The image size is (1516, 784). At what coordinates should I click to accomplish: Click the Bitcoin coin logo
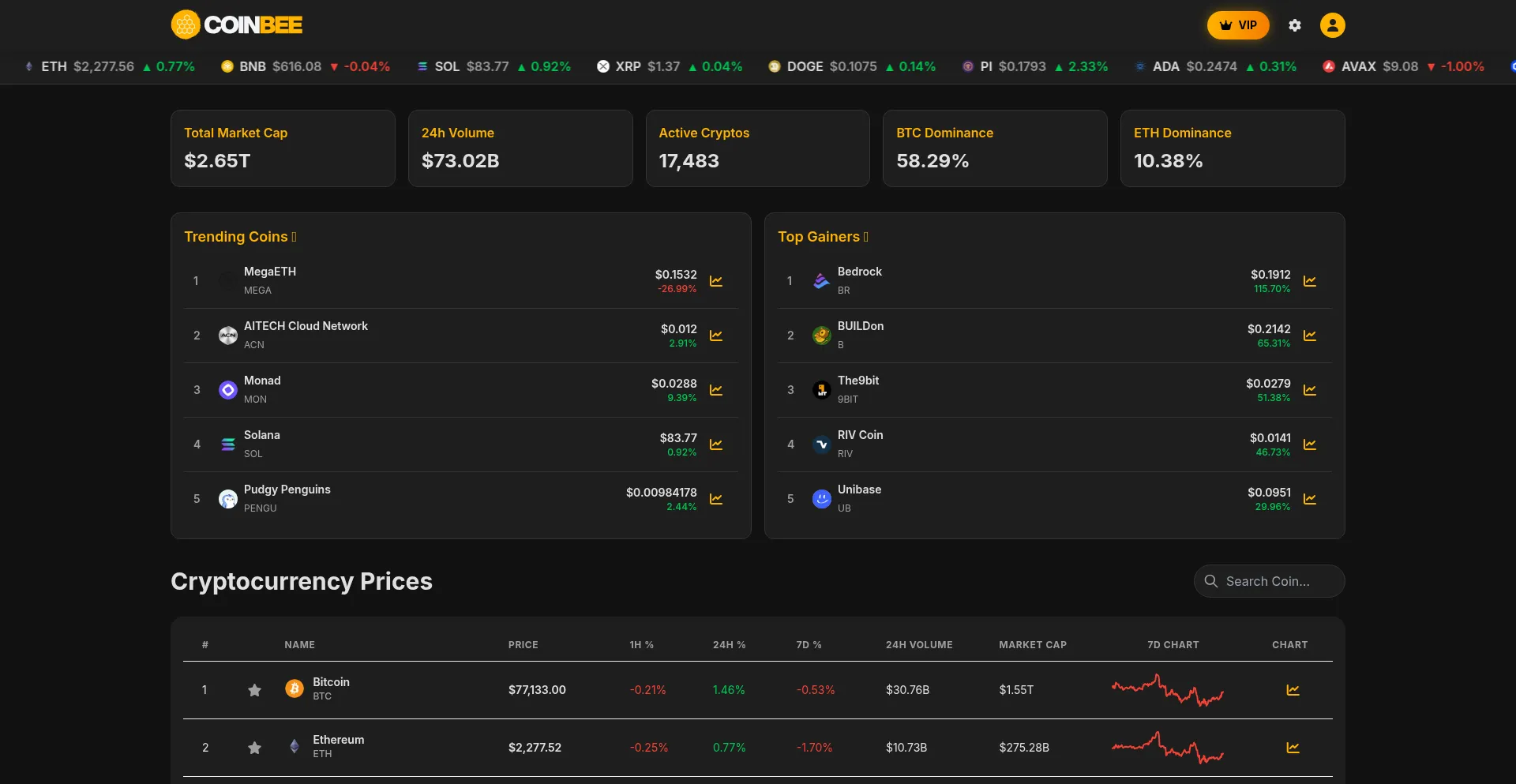pyautogui.click(x=295, y=689)
